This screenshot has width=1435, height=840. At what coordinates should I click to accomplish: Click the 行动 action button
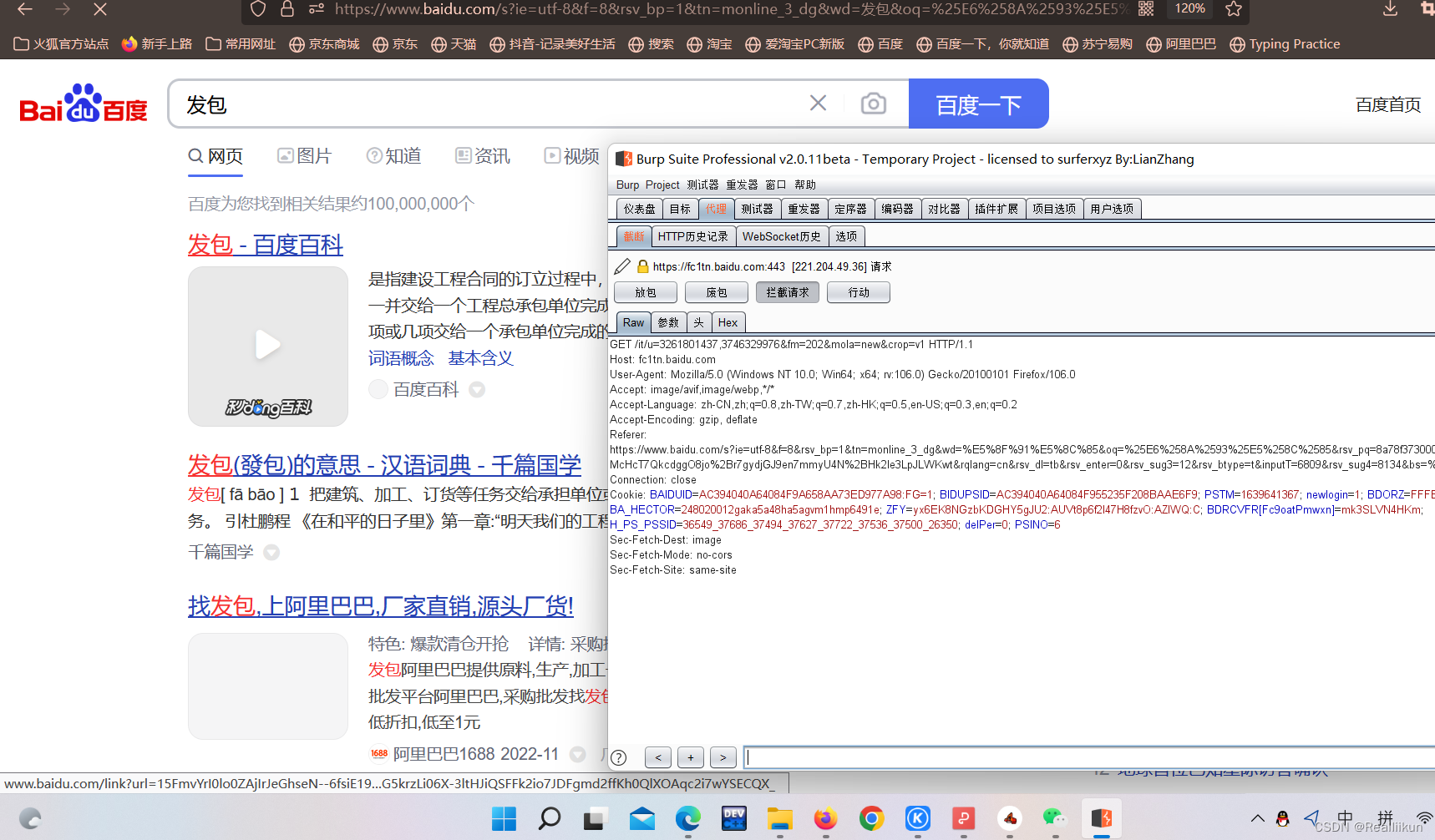pos(858,292)
